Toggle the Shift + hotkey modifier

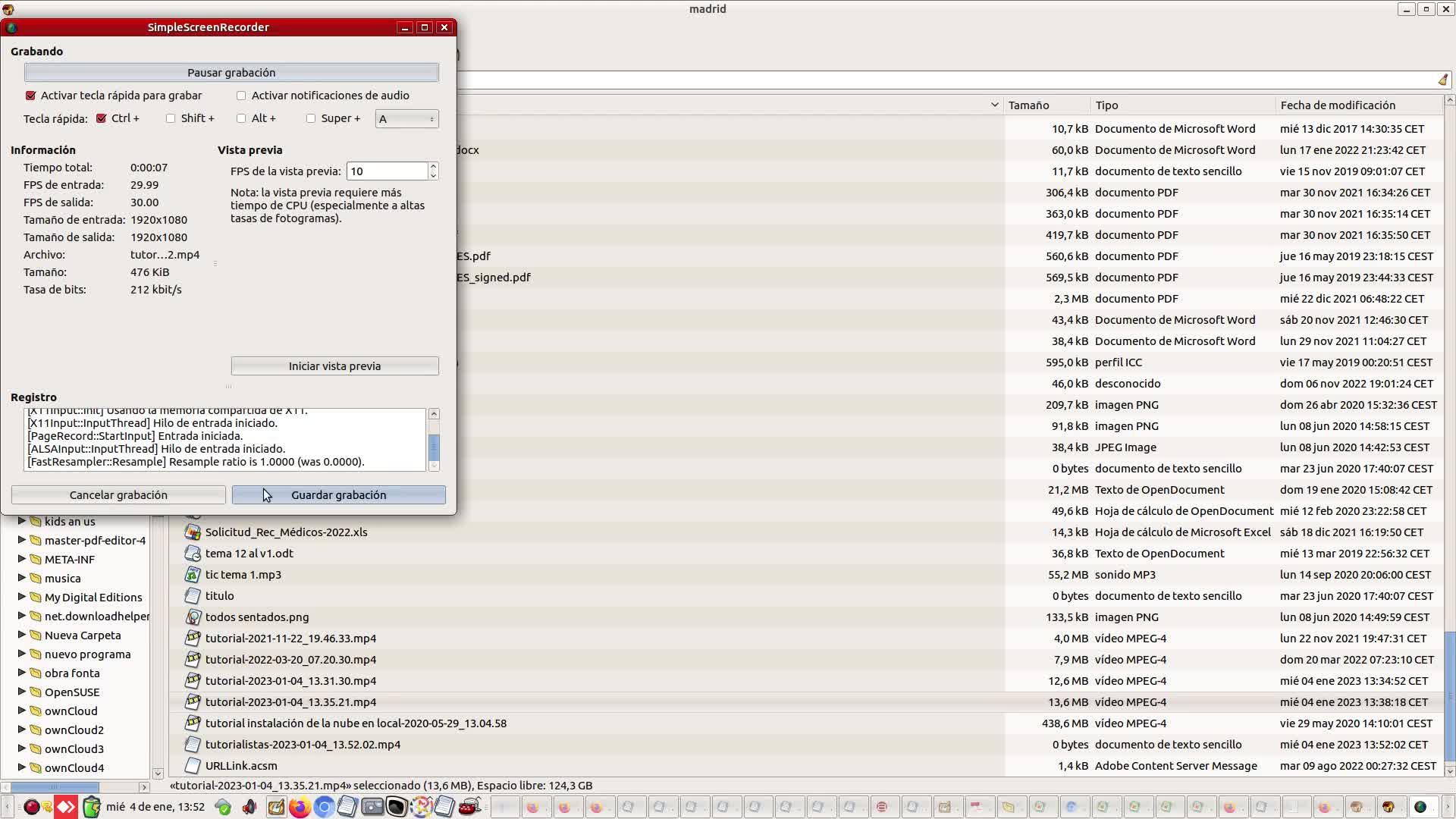coord(171,118)
